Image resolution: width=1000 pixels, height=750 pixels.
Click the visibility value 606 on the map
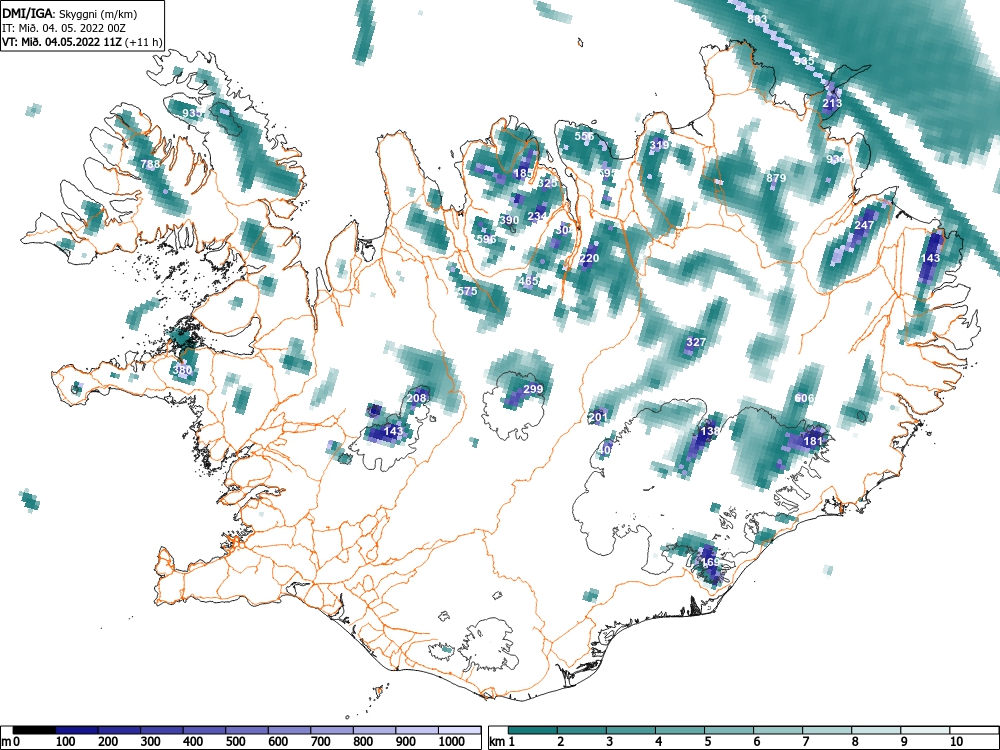[804, 398]
